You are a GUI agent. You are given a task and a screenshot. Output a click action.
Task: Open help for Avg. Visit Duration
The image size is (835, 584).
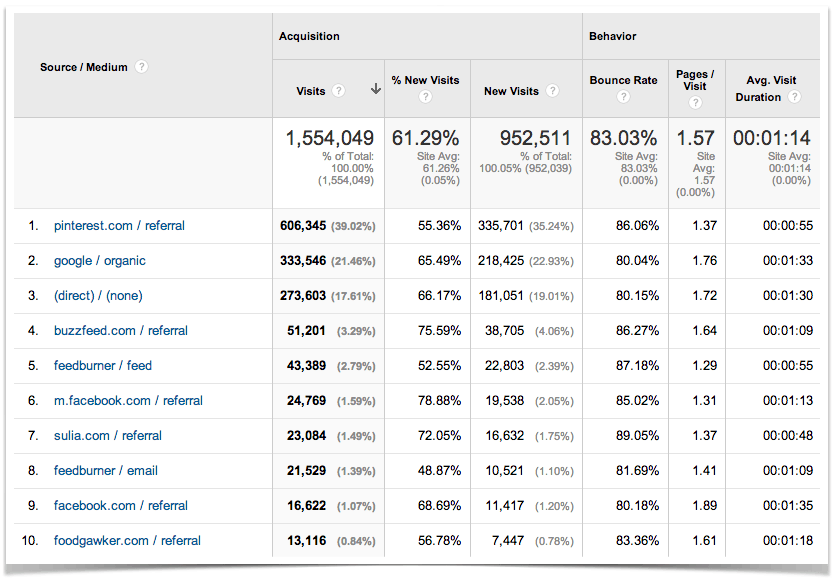pos(794,97)
